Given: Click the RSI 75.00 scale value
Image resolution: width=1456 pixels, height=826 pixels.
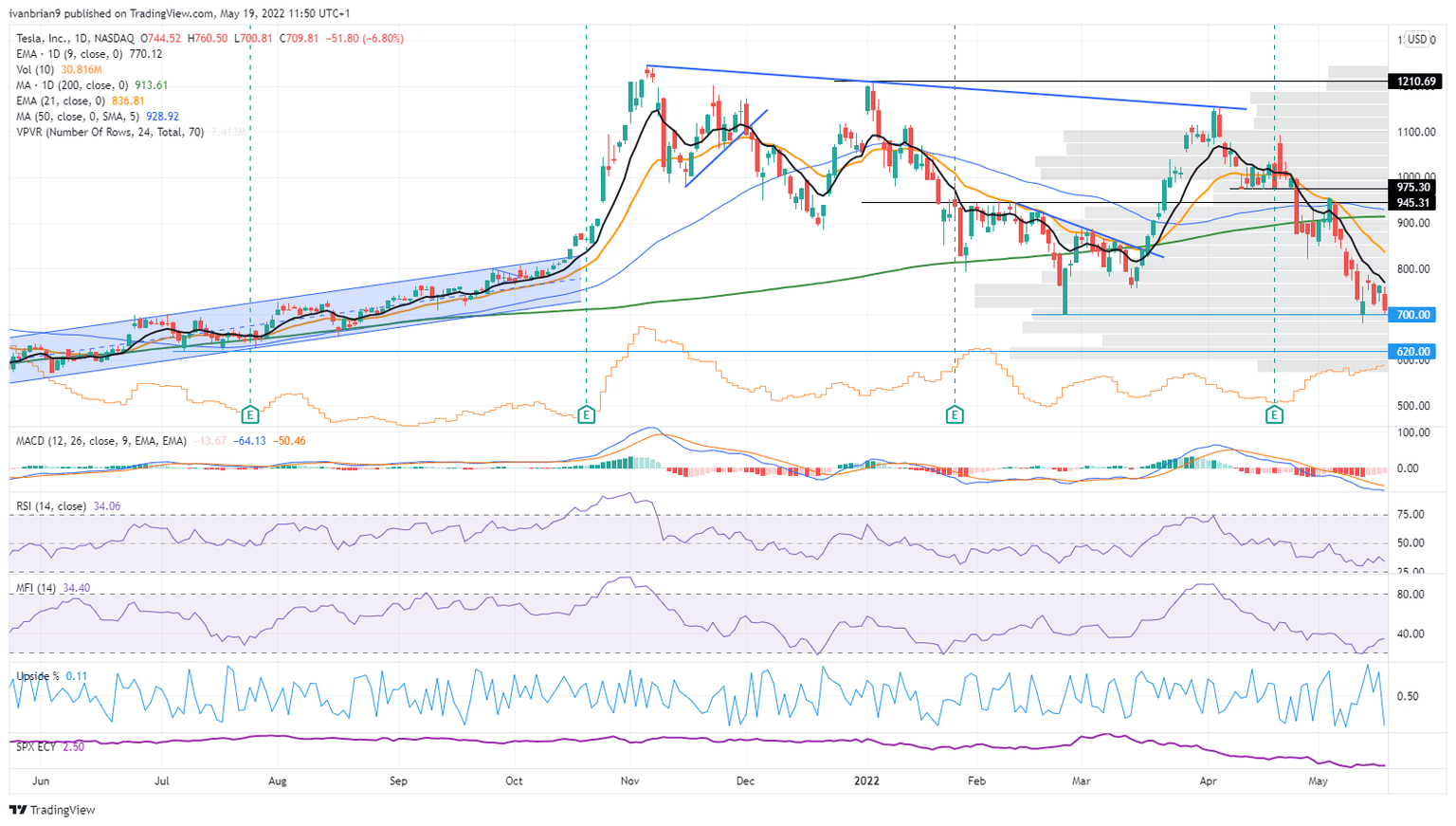Looking at the screenshot, I should click(1411, 515).
